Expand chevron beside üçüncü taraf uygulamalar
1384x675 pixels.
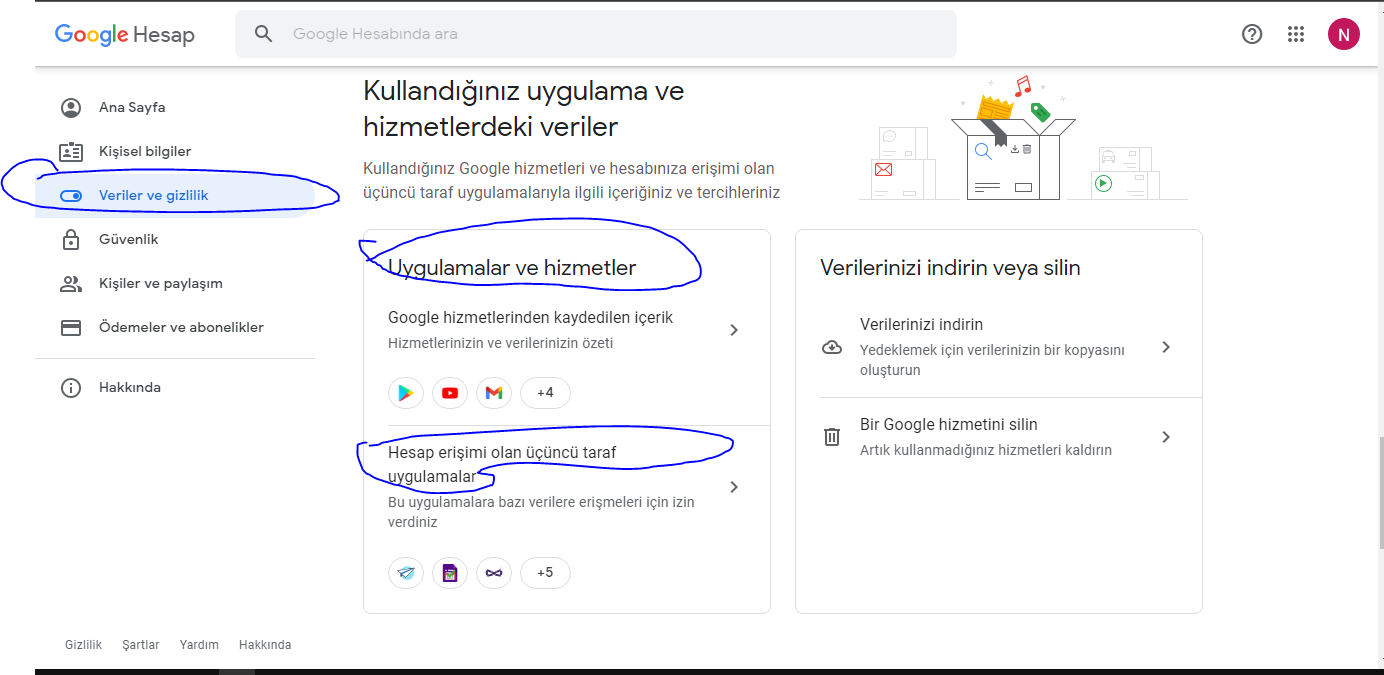(734, 487)
